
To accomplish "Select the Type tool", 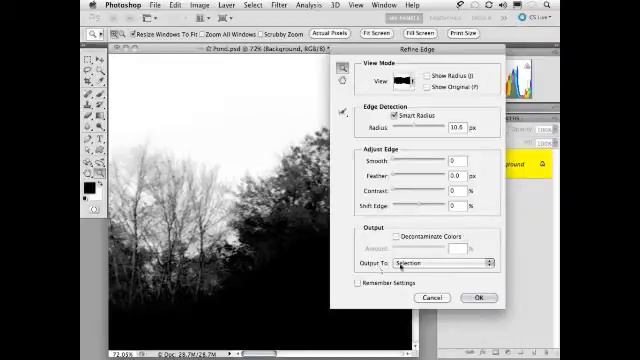I will (x=100, y=139).
